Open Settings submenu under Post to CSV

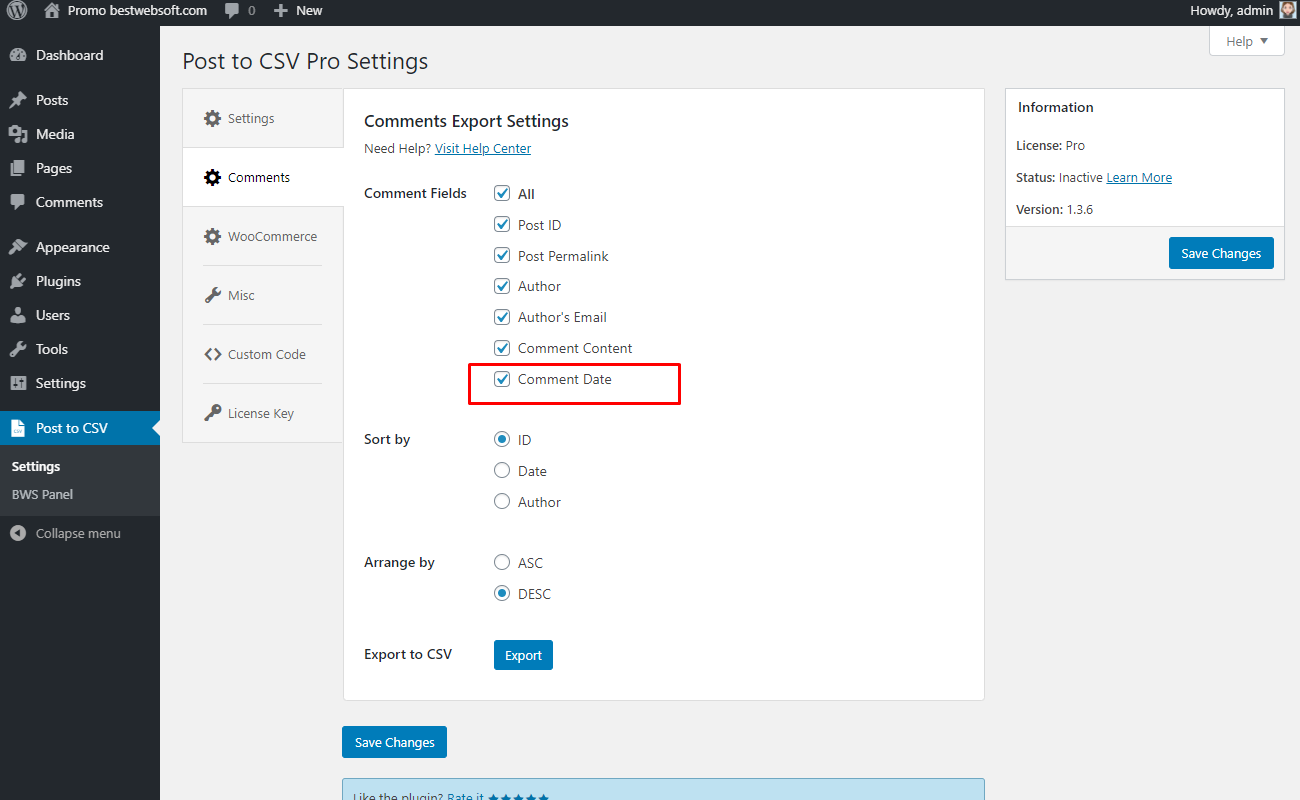[x=36, y=467]
